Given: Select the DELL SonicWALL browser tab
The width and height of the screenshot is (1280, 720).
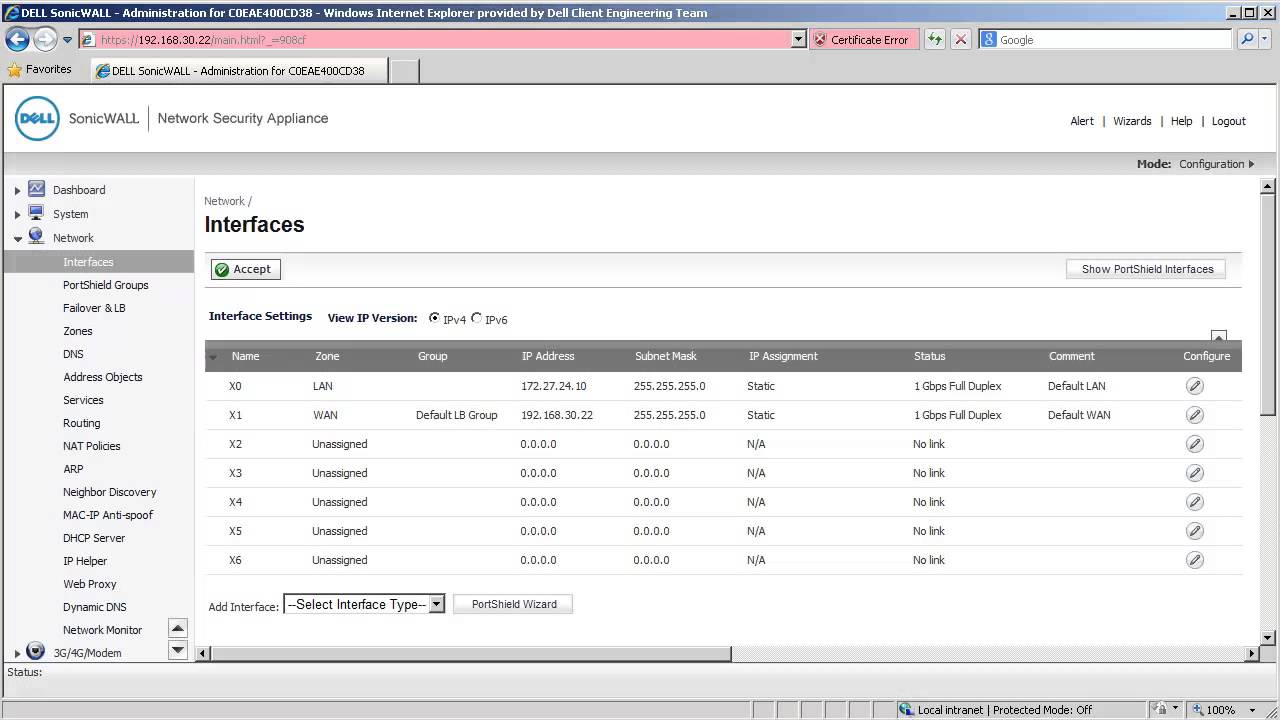Looking at the screenshot, I should (239, 71).
